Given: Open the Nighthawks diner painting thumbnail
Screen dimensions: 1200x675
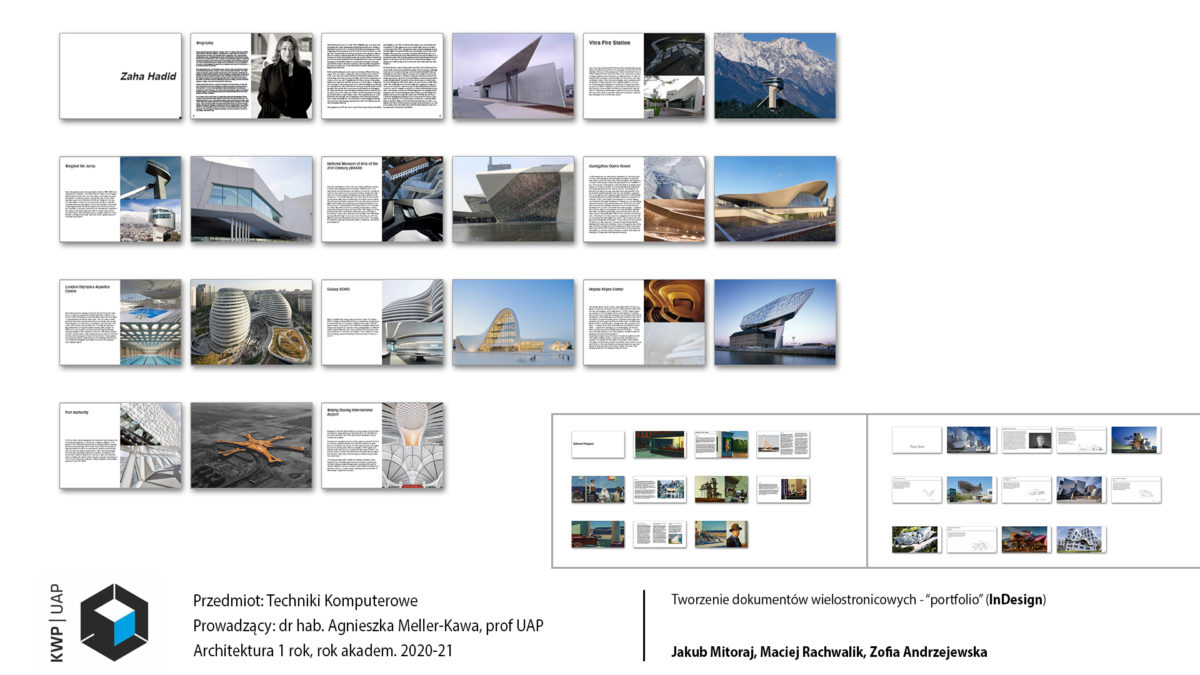Looking at the screenshot, I should (660, 445).
